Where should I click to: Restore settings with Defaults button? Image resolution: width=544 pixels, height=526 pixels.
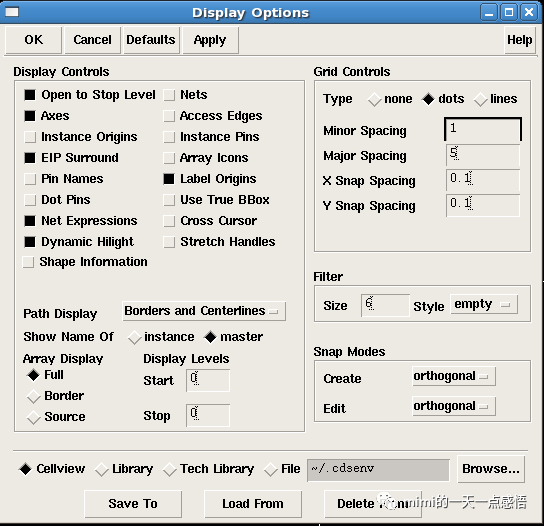(151, 40)
